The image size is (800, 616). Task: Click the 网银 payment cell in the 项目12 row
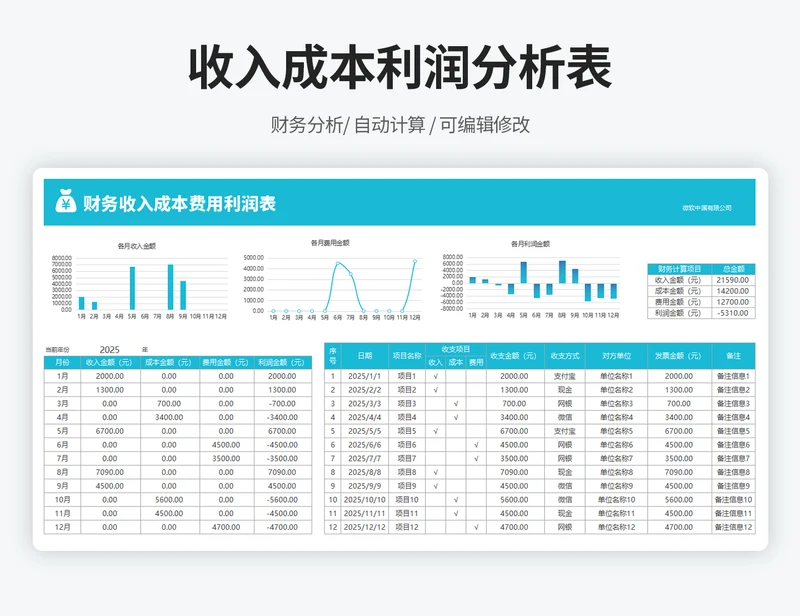tap(565, 527)
